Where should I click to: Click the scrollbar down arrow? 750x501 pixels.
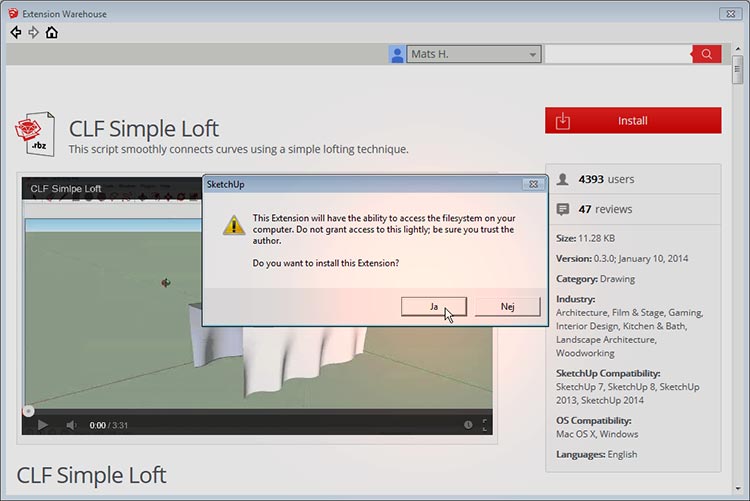pyautogui.click(x=738, y=488)
